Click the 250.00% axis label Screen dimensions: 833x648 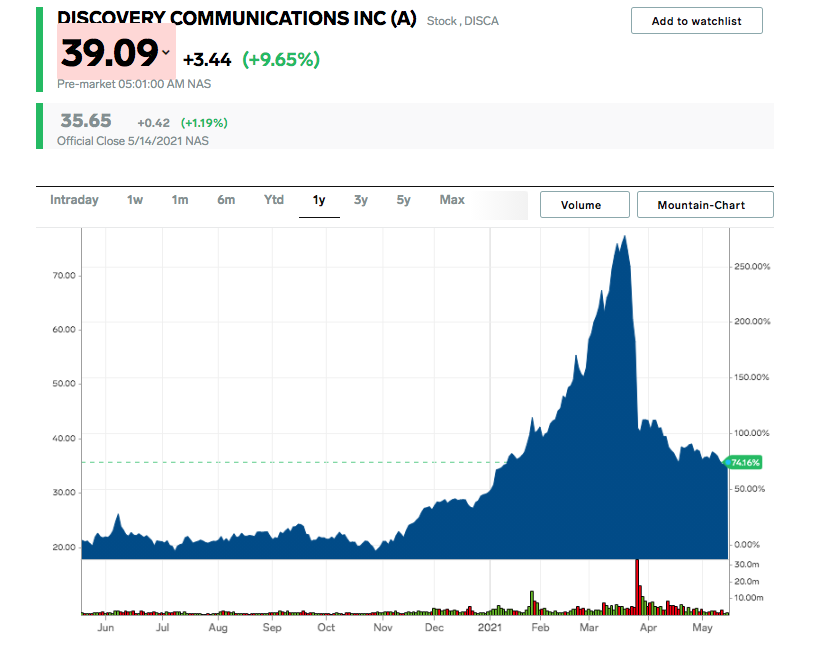(752, 266)
